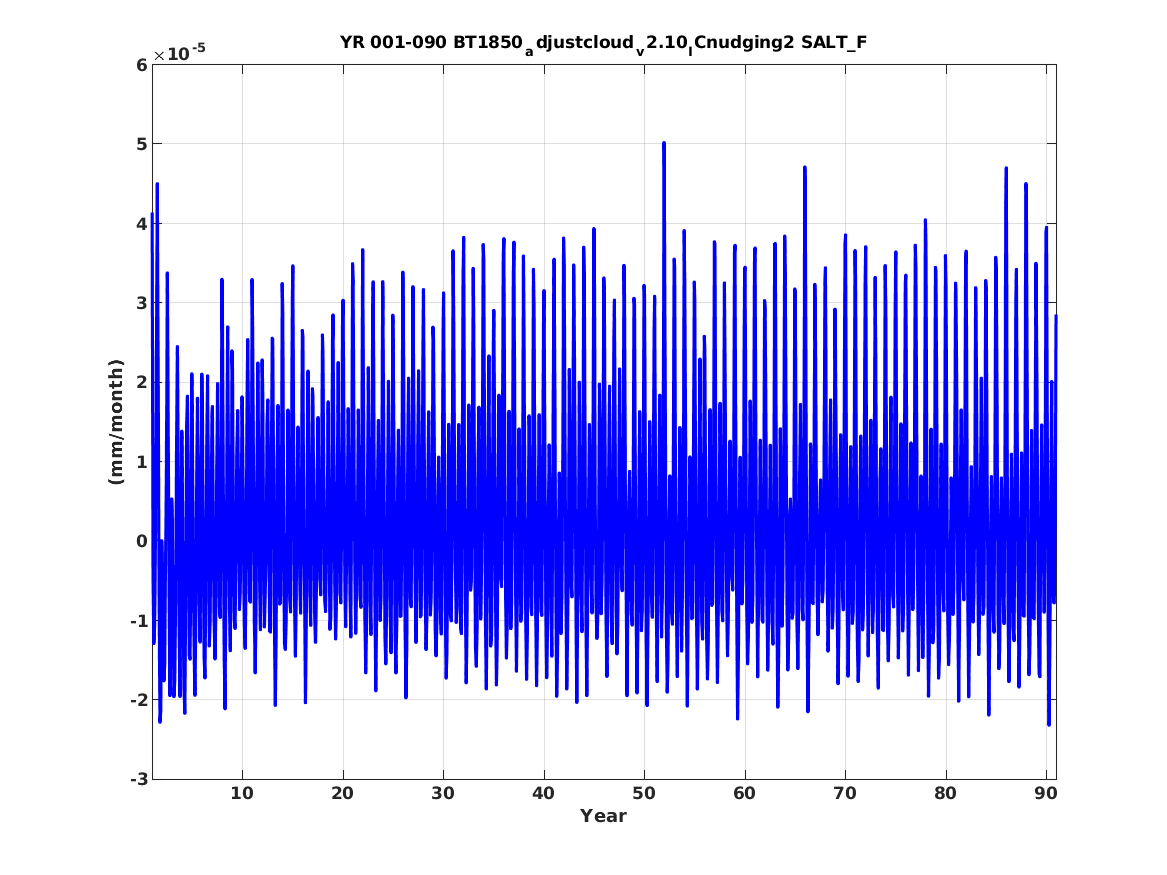Click x-axis tick label '20'
This screenshot has width=1167, height=875.
point(342,793)
